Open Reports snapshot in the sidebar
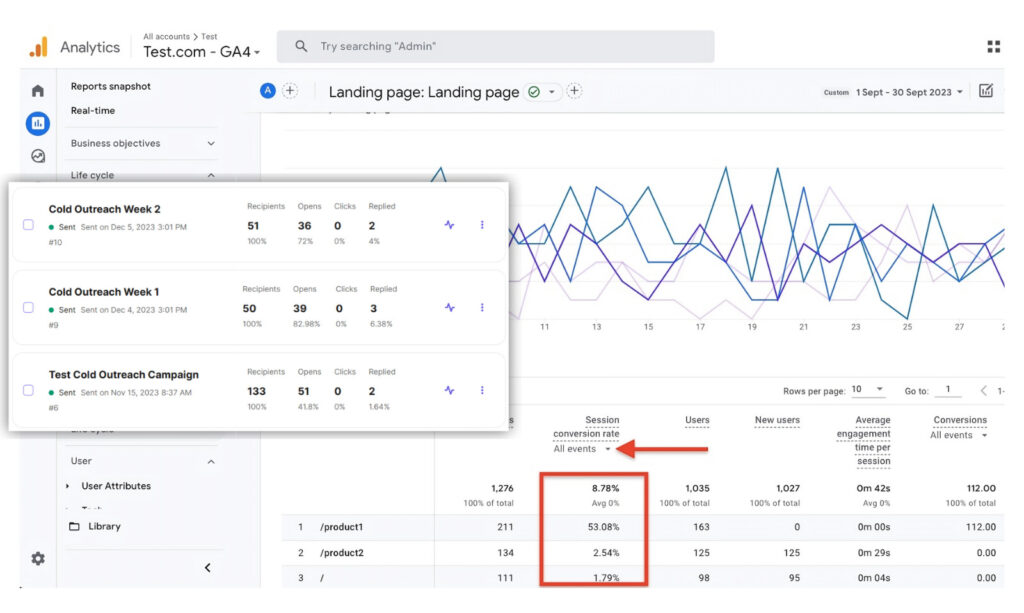Image resolution: width=1024 pixels, height=613 pixels. tap(111, 86)
